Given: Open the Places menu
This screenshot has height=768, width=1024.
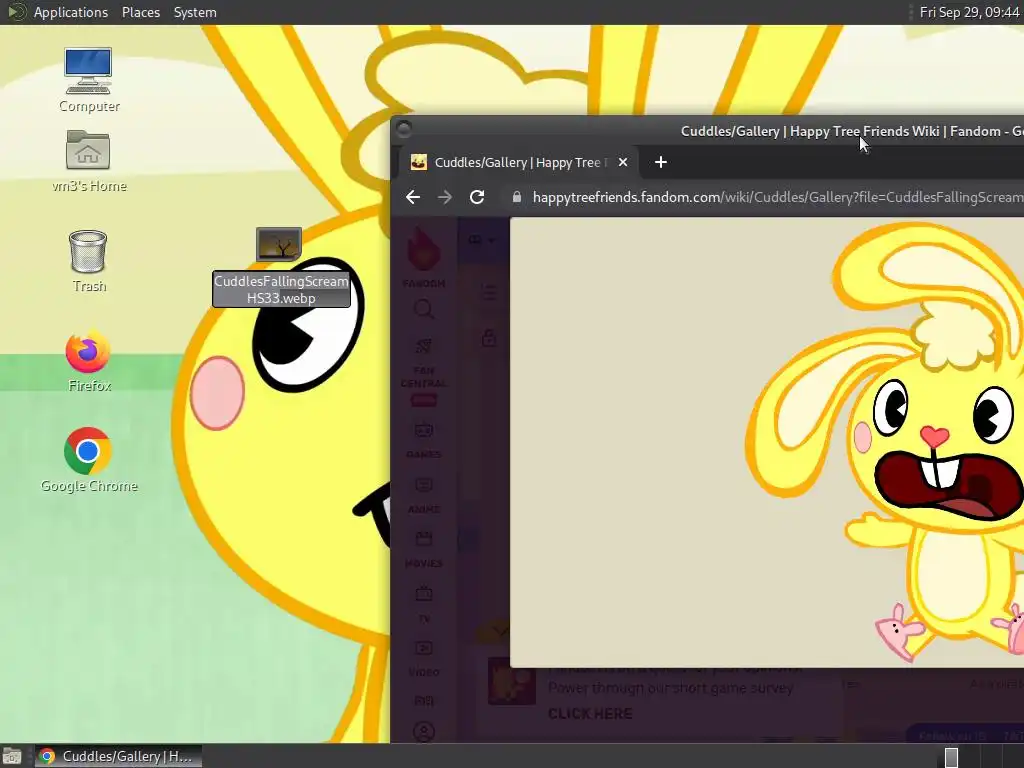Looking at the screenshot, I should pyautogui.click(x=140, y=12).
